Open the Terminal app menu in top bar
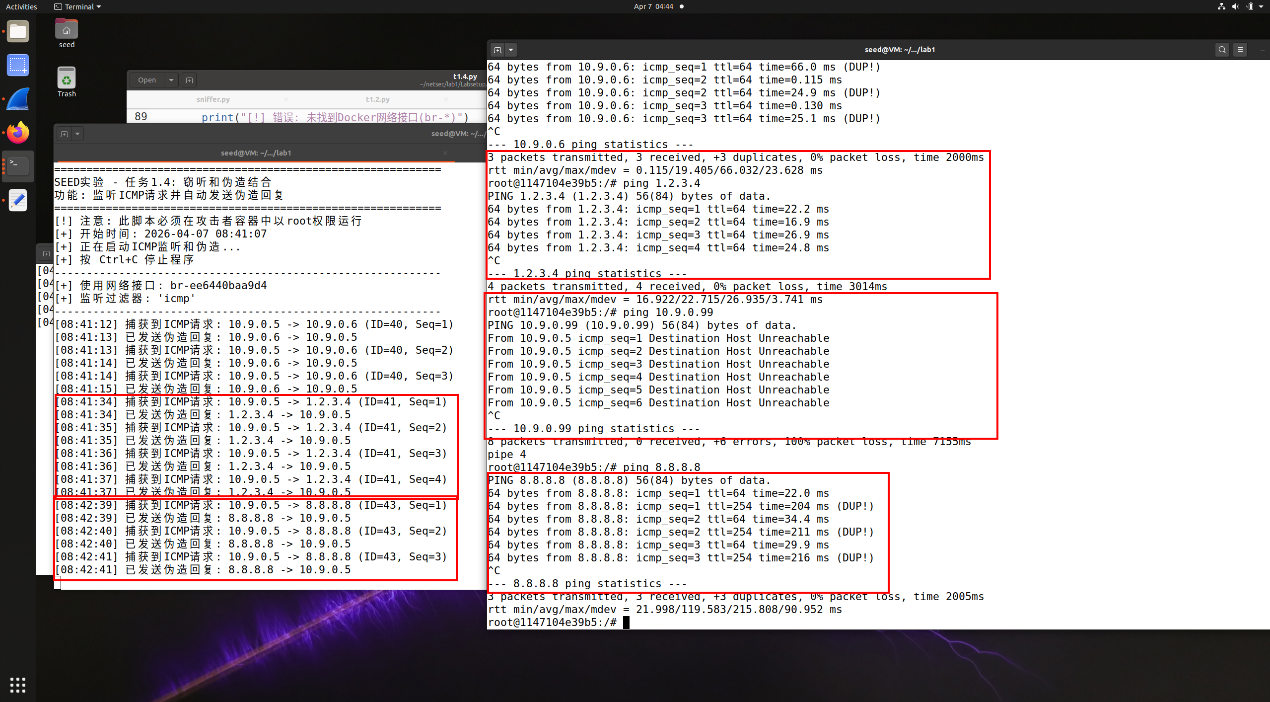Image resolution: width=1270 pixels, height=702 pixels. pos(78,6)
